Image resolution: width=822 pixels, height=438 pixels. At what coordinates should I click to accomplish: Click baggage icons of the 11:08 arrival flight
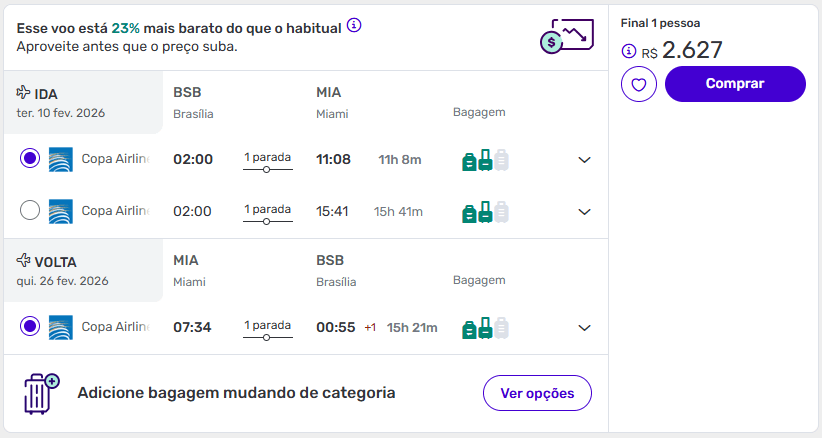pyautogui.click(x=485, y=160)
